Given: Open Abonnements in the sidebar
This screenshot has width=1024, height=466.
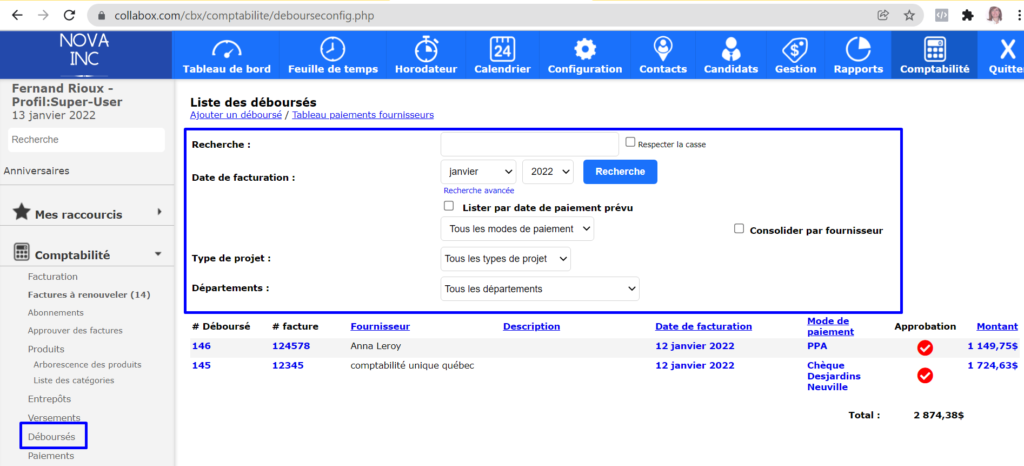Looking at the screenshot, I should pos(56,313).
